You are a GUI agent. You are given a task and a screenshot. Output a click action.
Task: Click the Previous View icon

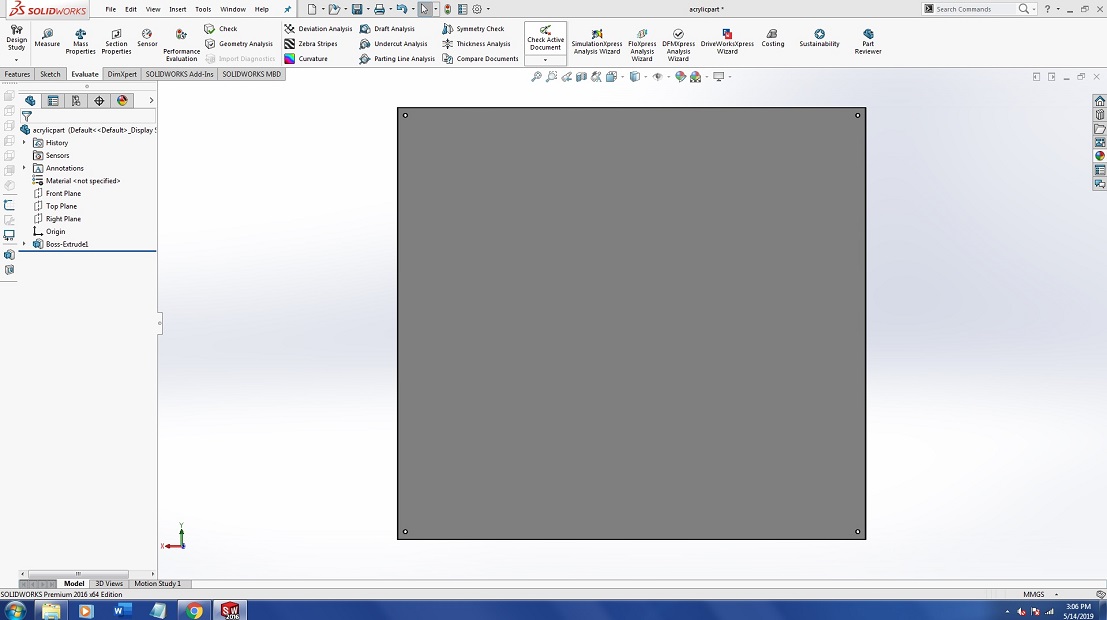[x=566, y=77]
